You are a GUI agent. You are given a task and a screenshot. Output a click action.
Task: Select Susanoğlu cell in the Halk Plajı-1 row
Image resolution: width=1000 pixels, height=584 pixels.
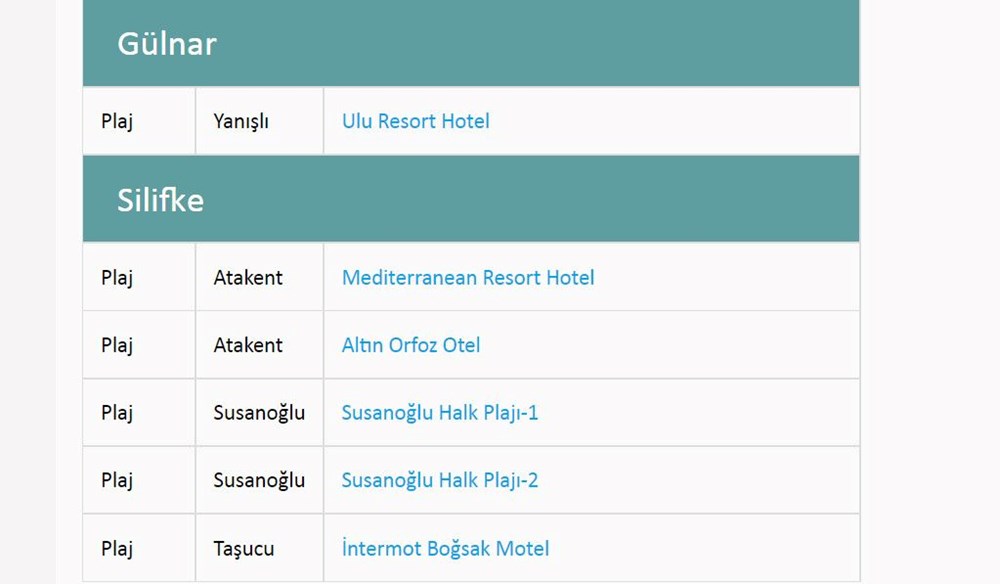[x=259, y=413]
